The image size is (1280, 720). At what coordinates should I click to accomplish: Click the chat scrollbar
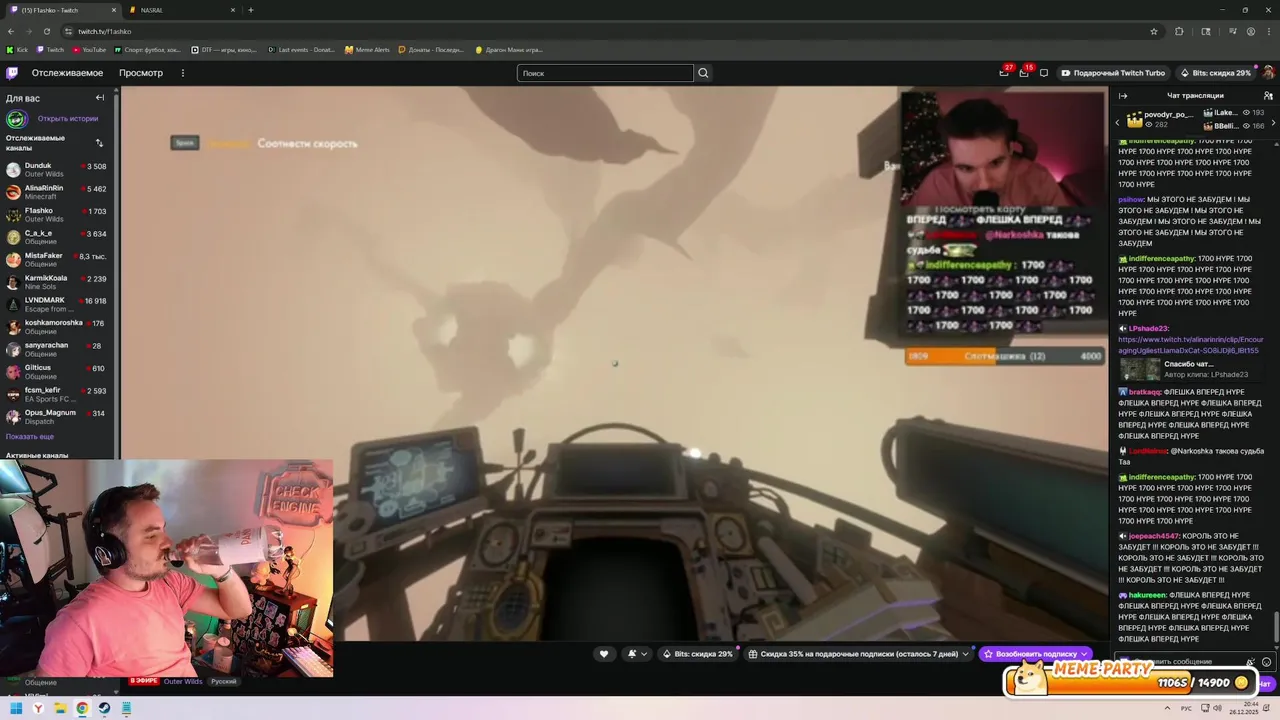coord(1276,625)
